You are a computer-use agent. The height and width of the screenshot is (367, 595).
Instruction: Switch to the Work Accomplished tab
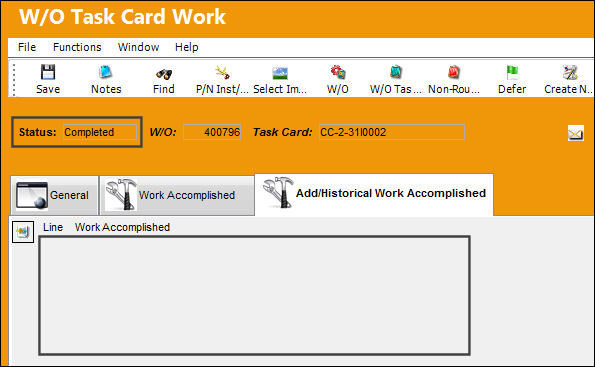pos(177,195)
